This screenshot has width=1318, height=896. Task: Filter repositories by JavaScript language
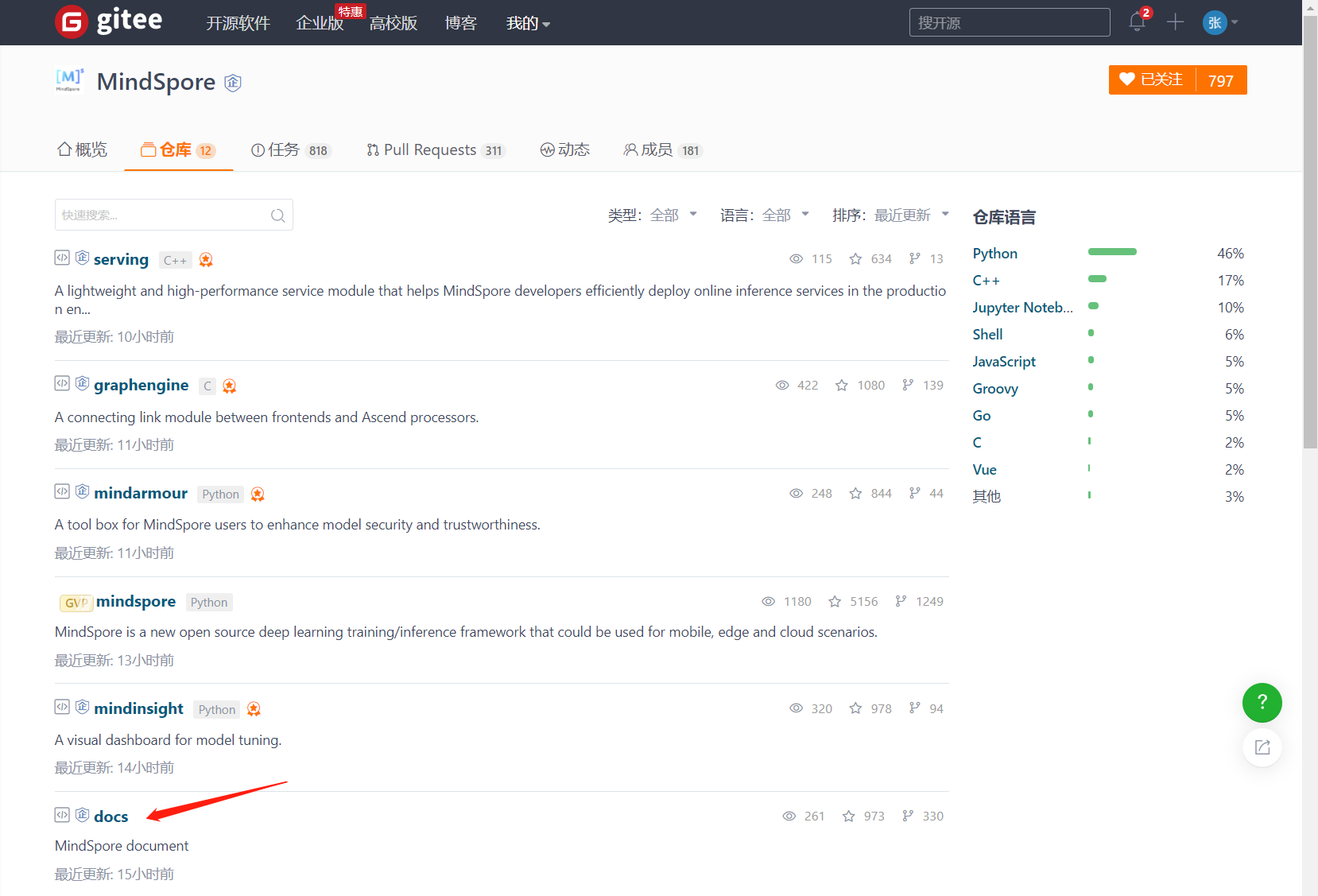(x=1004, y=362)
